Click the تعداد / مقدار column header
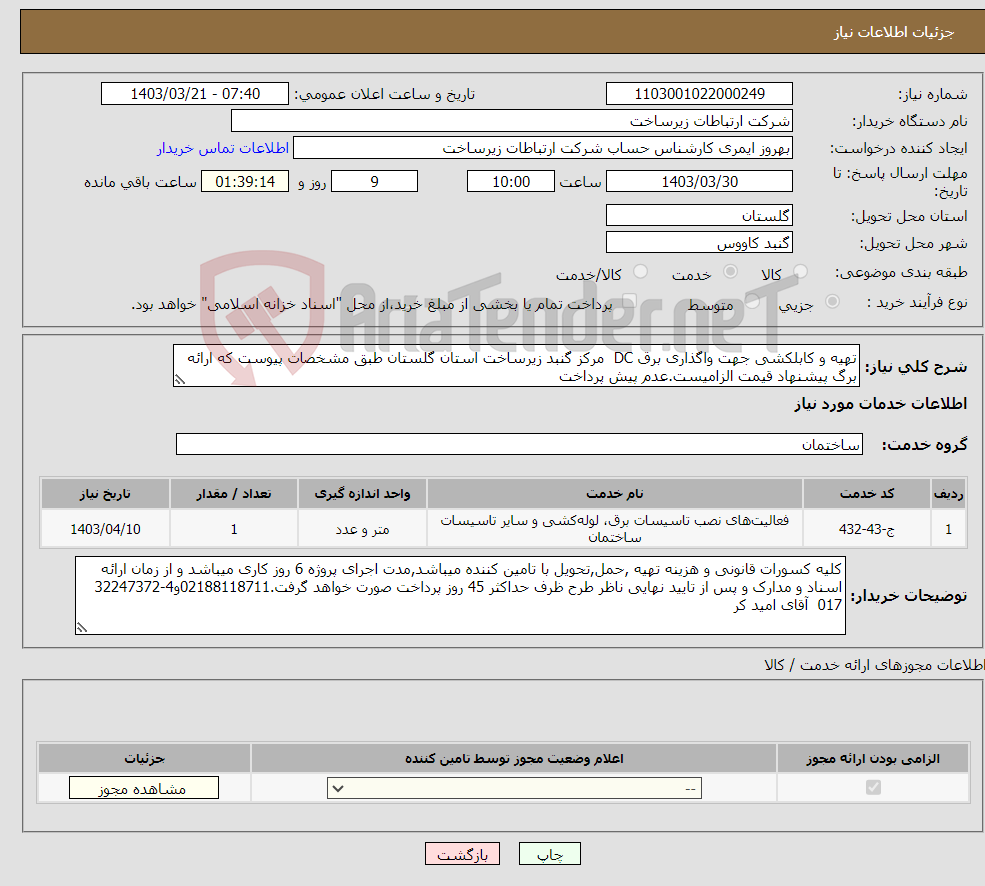The image size is (985, 886). (x=234, y=494)
